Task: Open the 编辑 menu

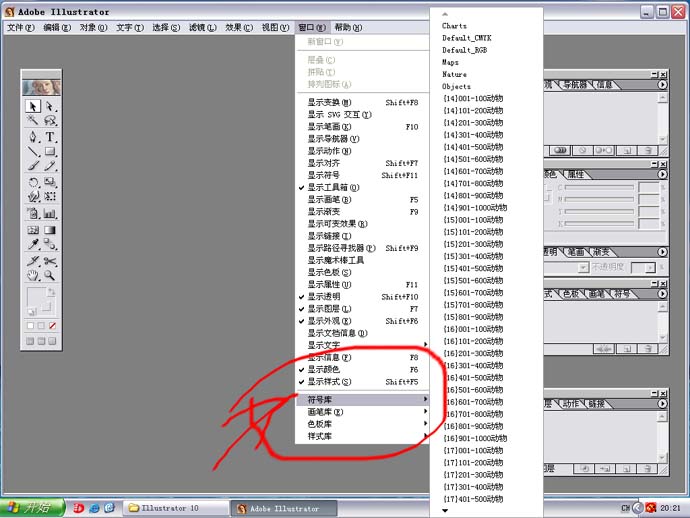Action: coord(57,27)
